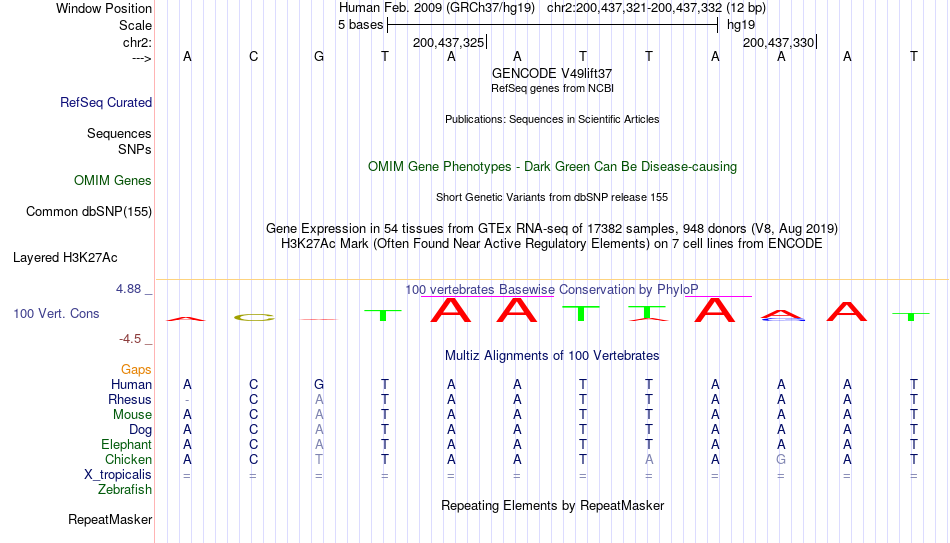Click the GTEx Gene Expression track title
Image resolution: width=950 pixels, height=543 pixels.
(552, 228)
